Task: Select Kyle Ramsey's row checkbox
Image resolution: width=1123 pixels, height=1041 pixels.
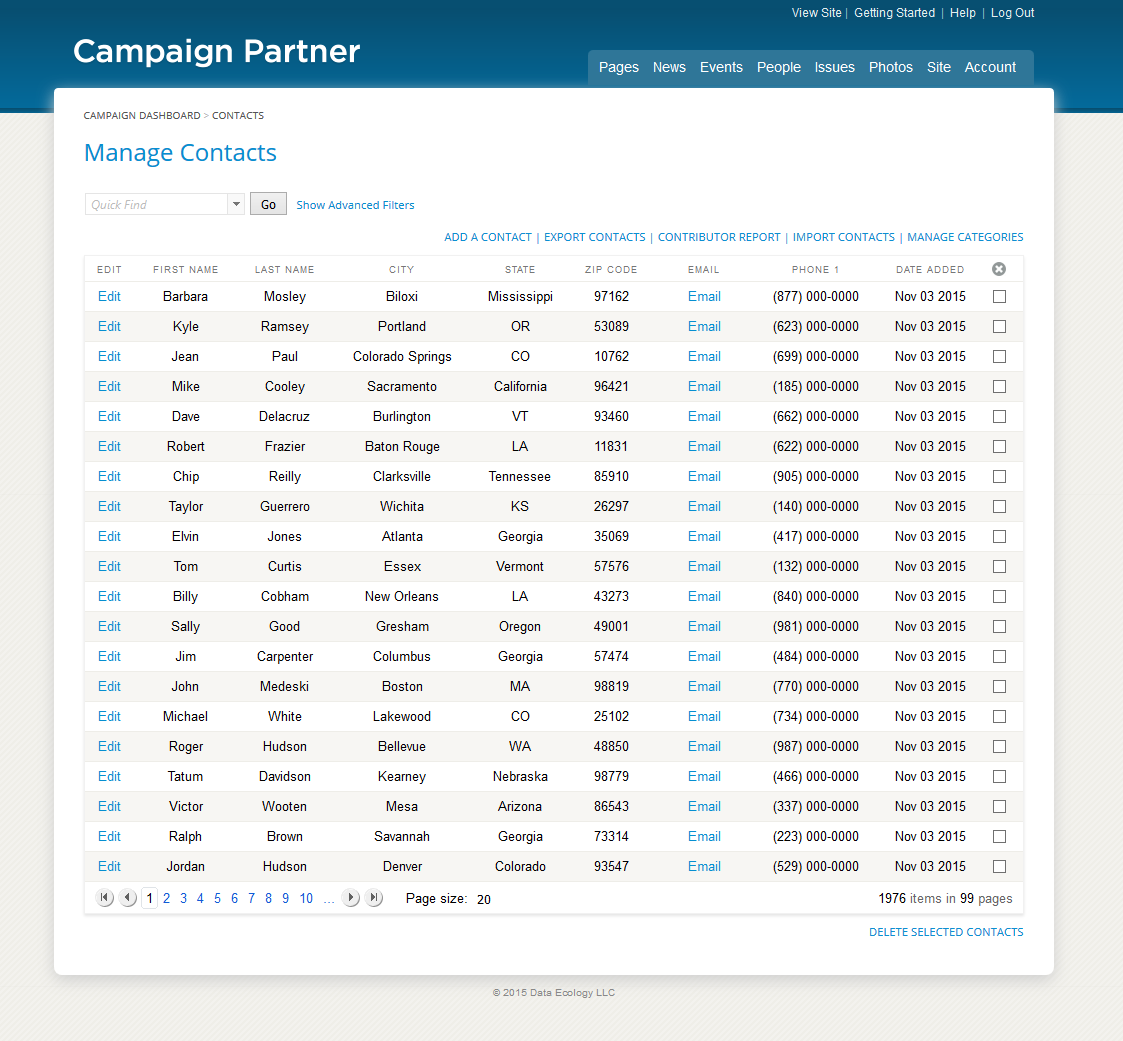Action: coord(999,326)
